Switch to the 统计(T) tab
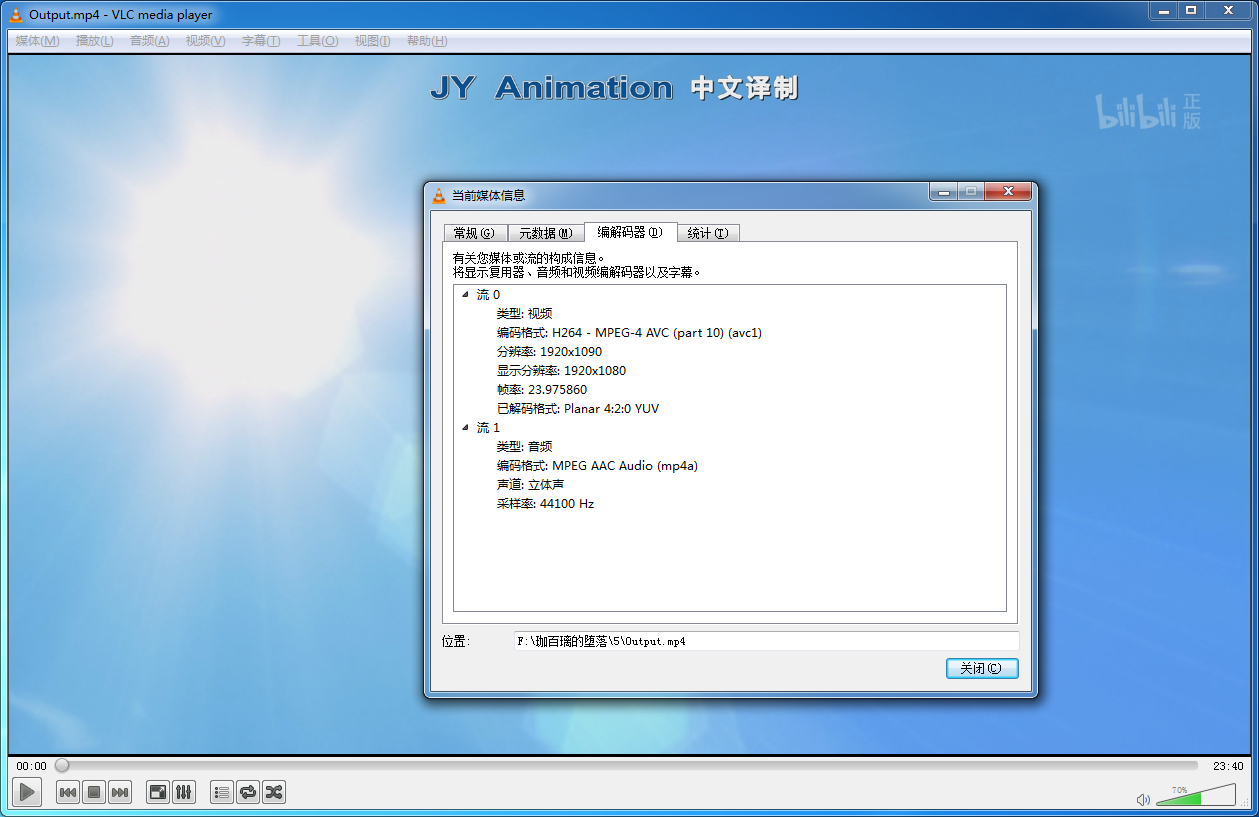The width and height of the screenshot is (1259, 817). 708,233
